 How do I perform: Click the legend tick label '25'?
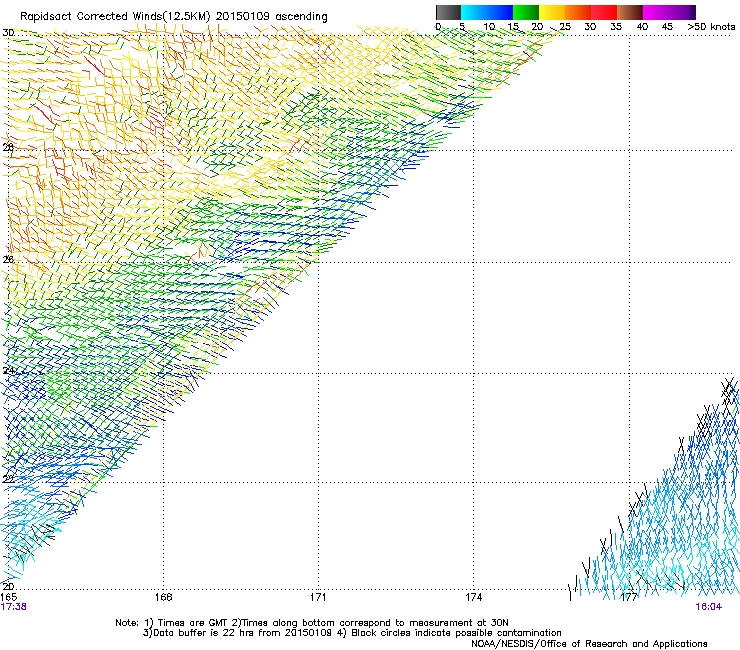coord(565,27)
